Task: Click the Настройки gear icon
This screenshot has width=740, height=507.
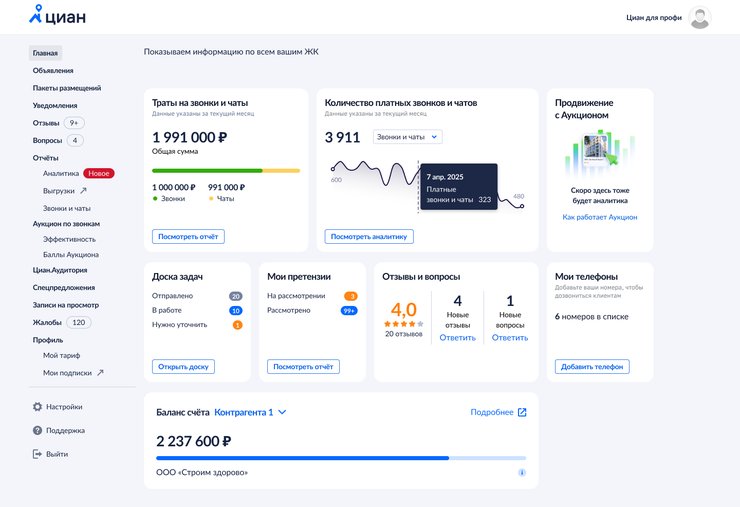Action: (x=37, y=407)
